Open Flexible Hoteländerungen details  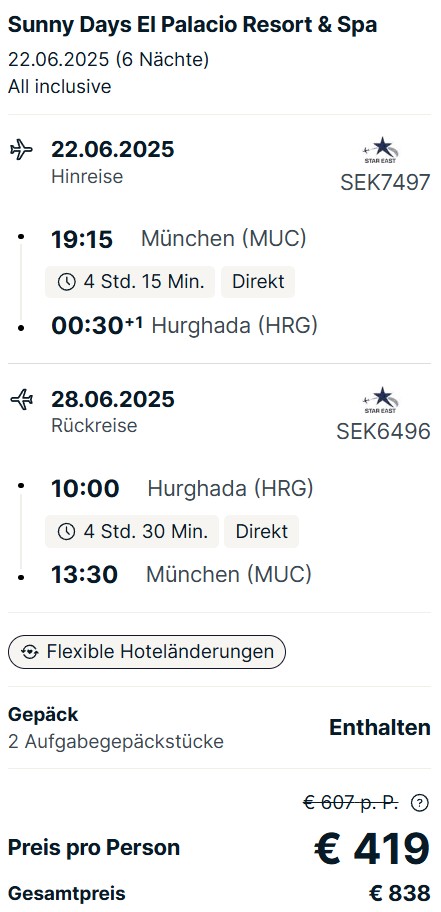[147, 652]
